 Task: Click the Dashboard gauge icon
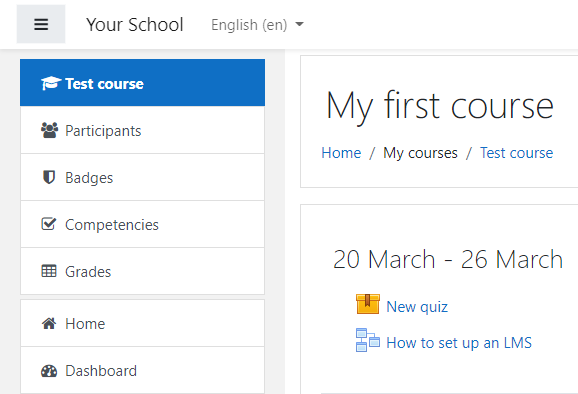(x=49, y=371)
